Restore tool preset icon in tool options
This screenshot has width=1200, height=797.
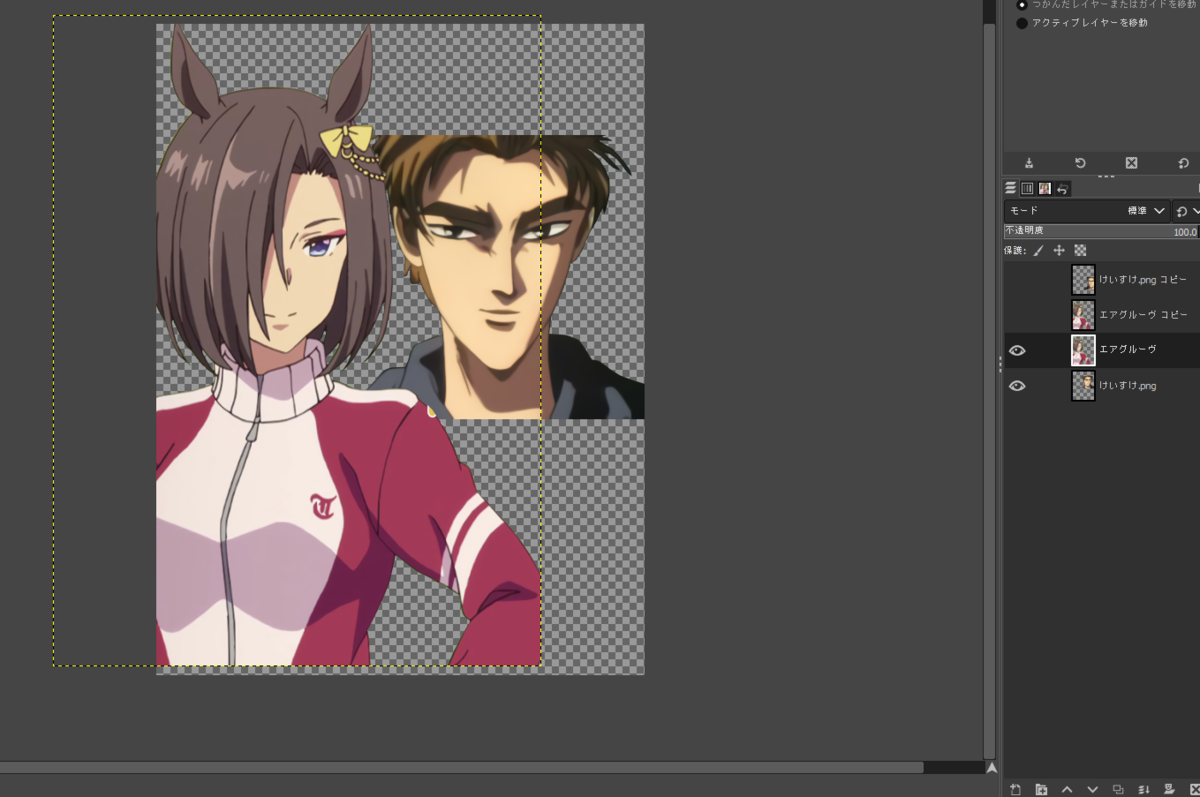(x=1080, y=163)
